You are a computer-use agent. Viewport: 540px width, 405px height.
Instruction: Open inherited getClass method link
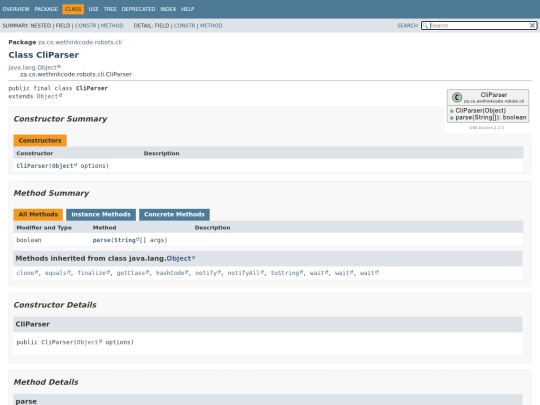[133, 273]
